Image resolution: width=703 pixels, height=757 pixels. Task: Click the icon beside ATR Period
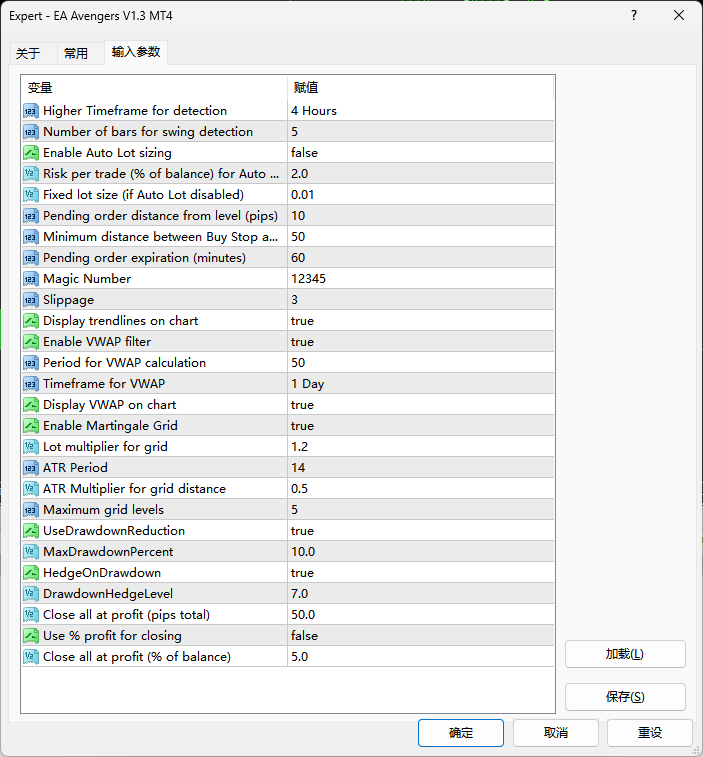click(30, 468)
